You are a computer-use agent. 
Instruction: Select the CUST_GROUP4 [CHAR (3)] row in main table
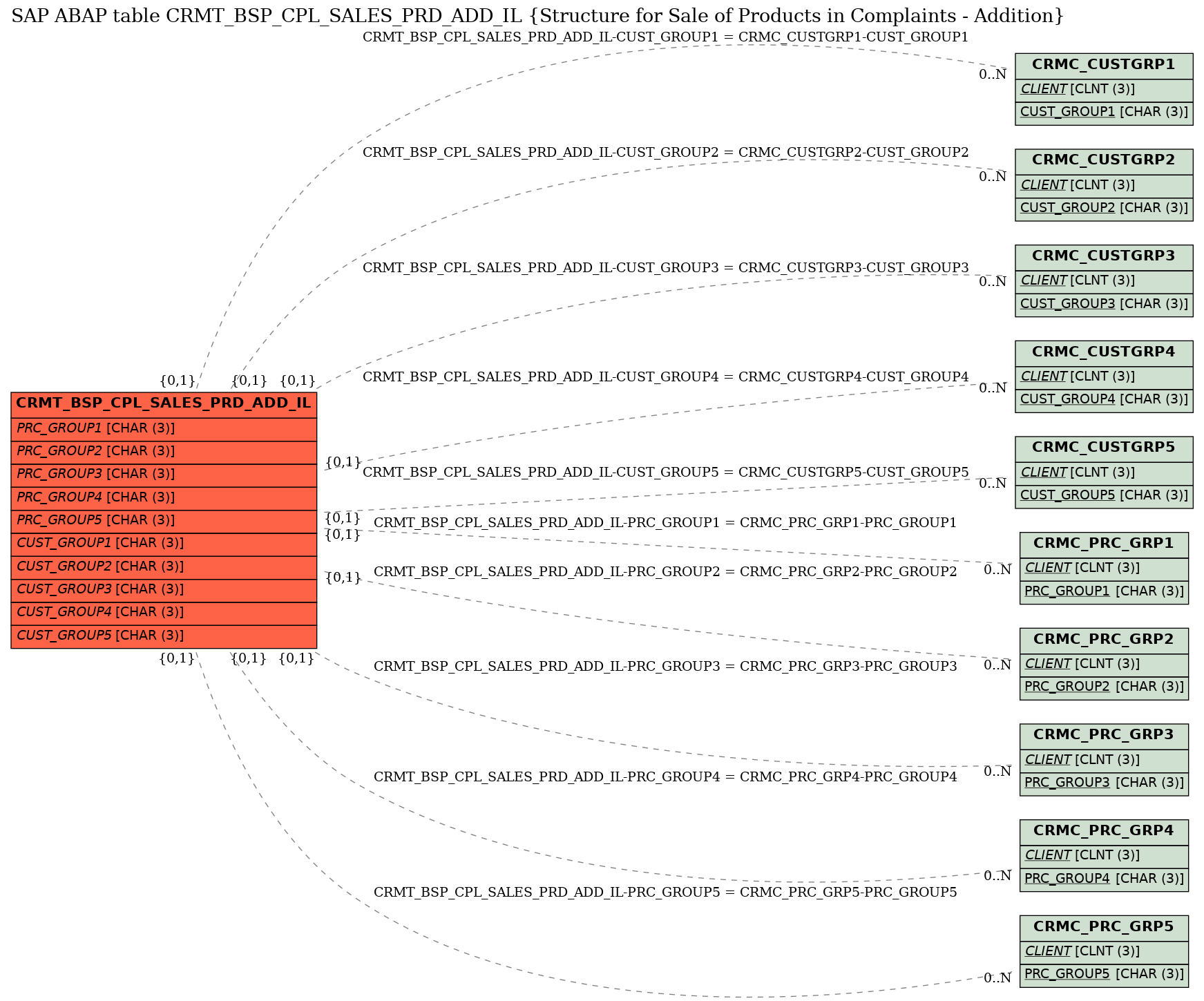(164, 613)
